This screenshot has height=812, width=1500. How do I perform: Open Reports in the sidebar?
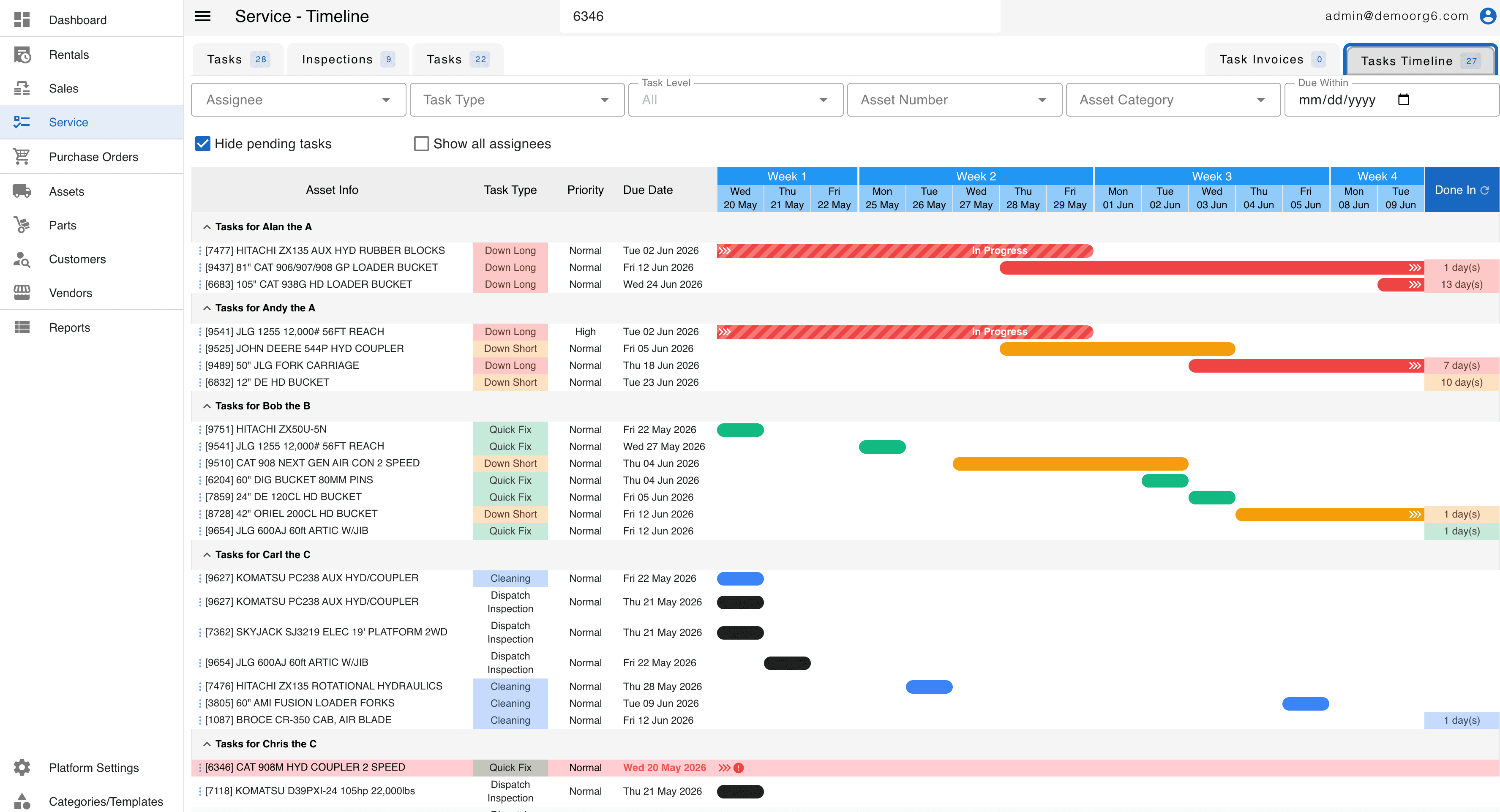pyautogui.click(x=91, y=327)
